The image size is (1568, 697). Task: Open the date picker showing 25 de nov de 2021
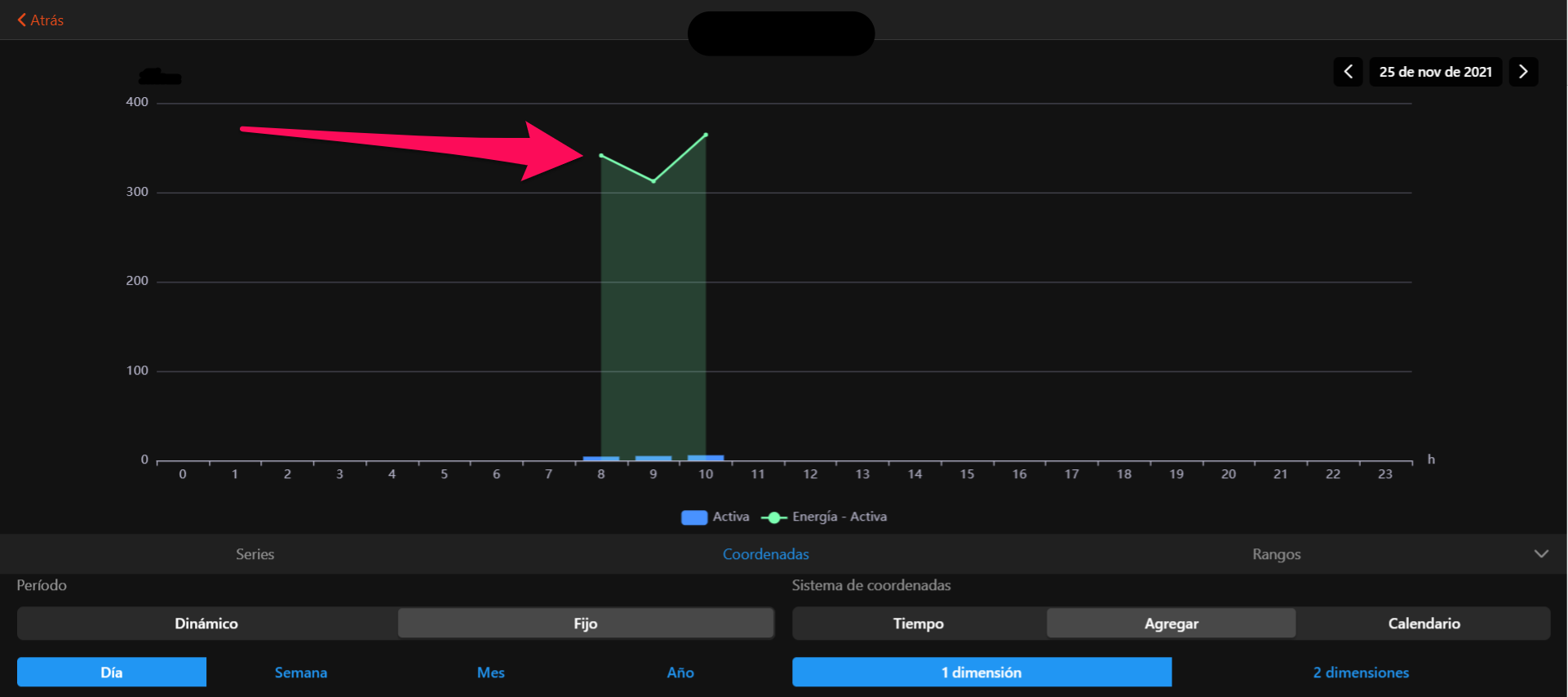[1435, 72]
